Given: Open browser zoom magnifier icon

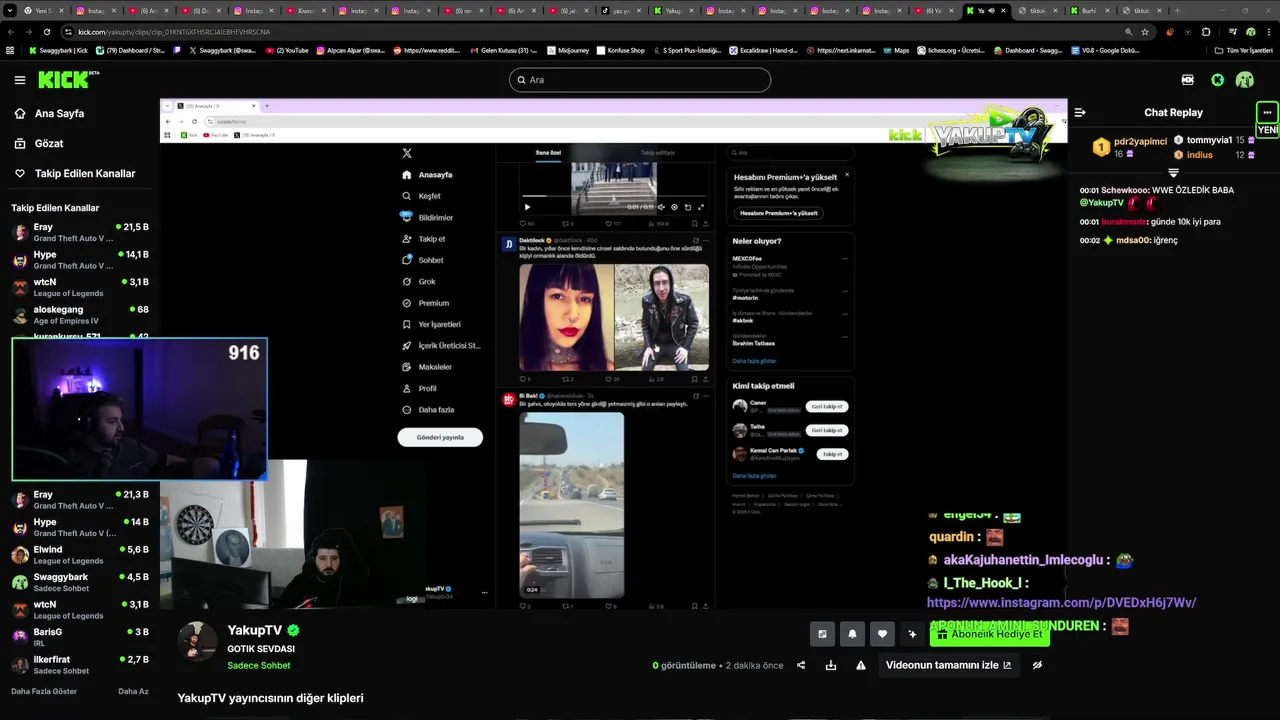Looking at the screenshot, I should click(1129, 32).
